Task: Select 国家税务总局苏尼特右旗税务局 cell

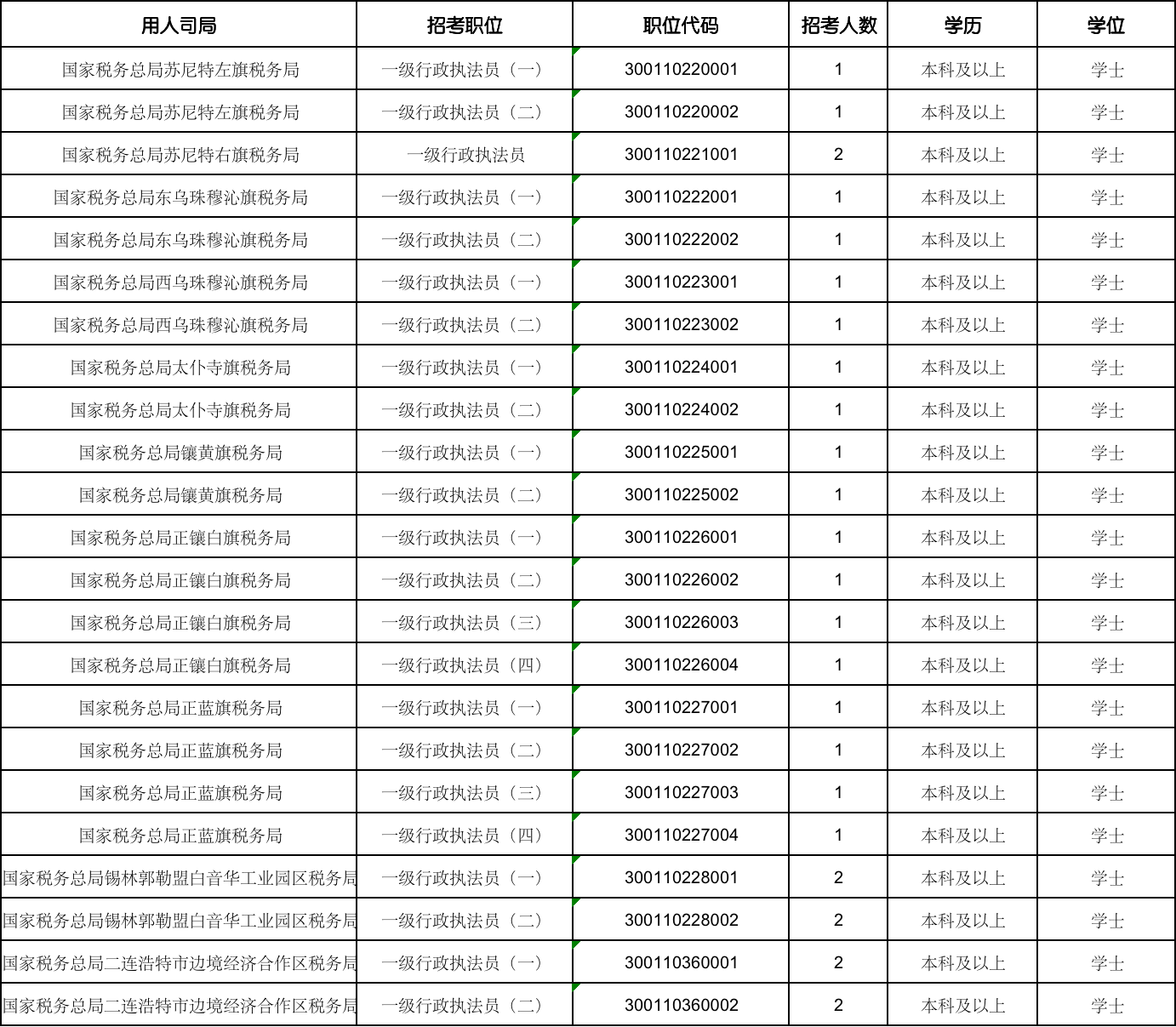Action: 180,155
